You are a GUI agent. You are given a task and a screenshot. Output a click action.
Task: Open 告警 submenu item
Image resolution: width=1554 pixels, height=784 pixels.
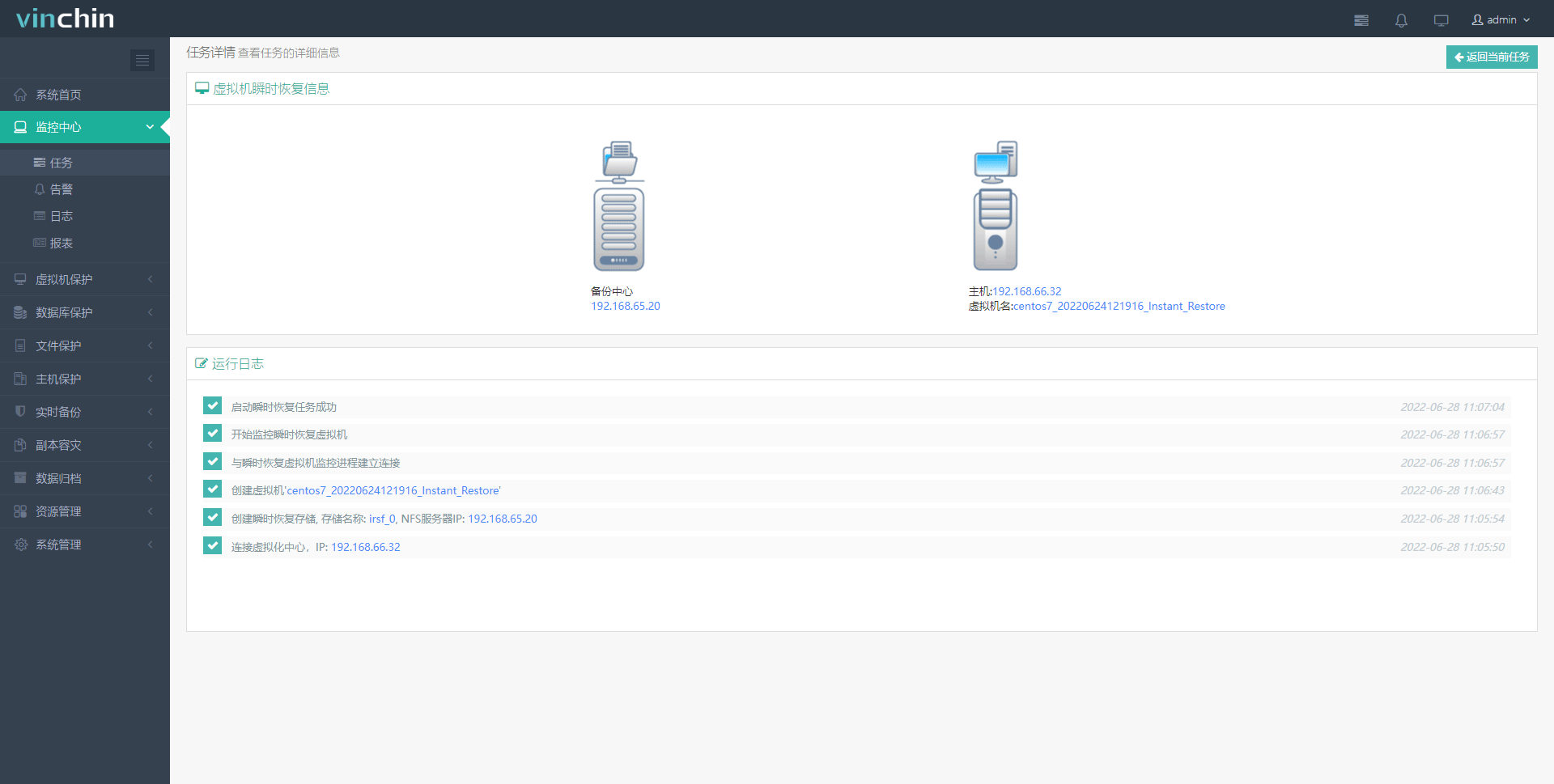coord(85,189)
